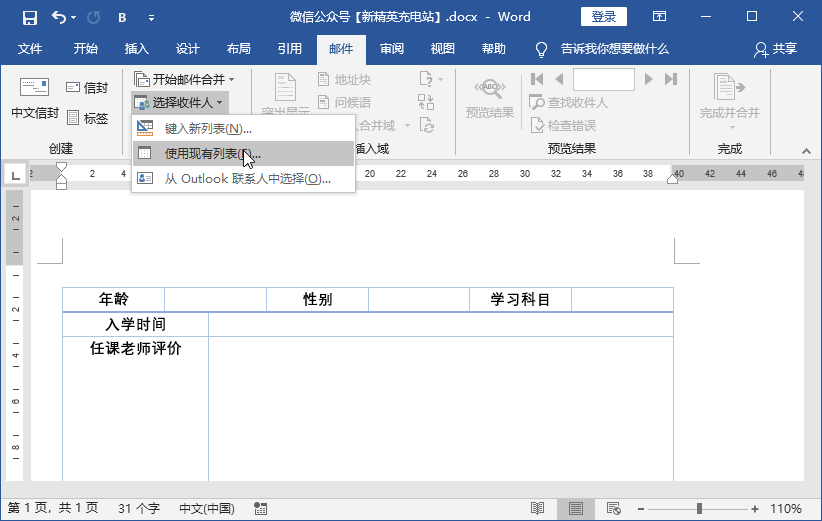Click the 共享 share button

pyautogui.click(x=775, y=49)
